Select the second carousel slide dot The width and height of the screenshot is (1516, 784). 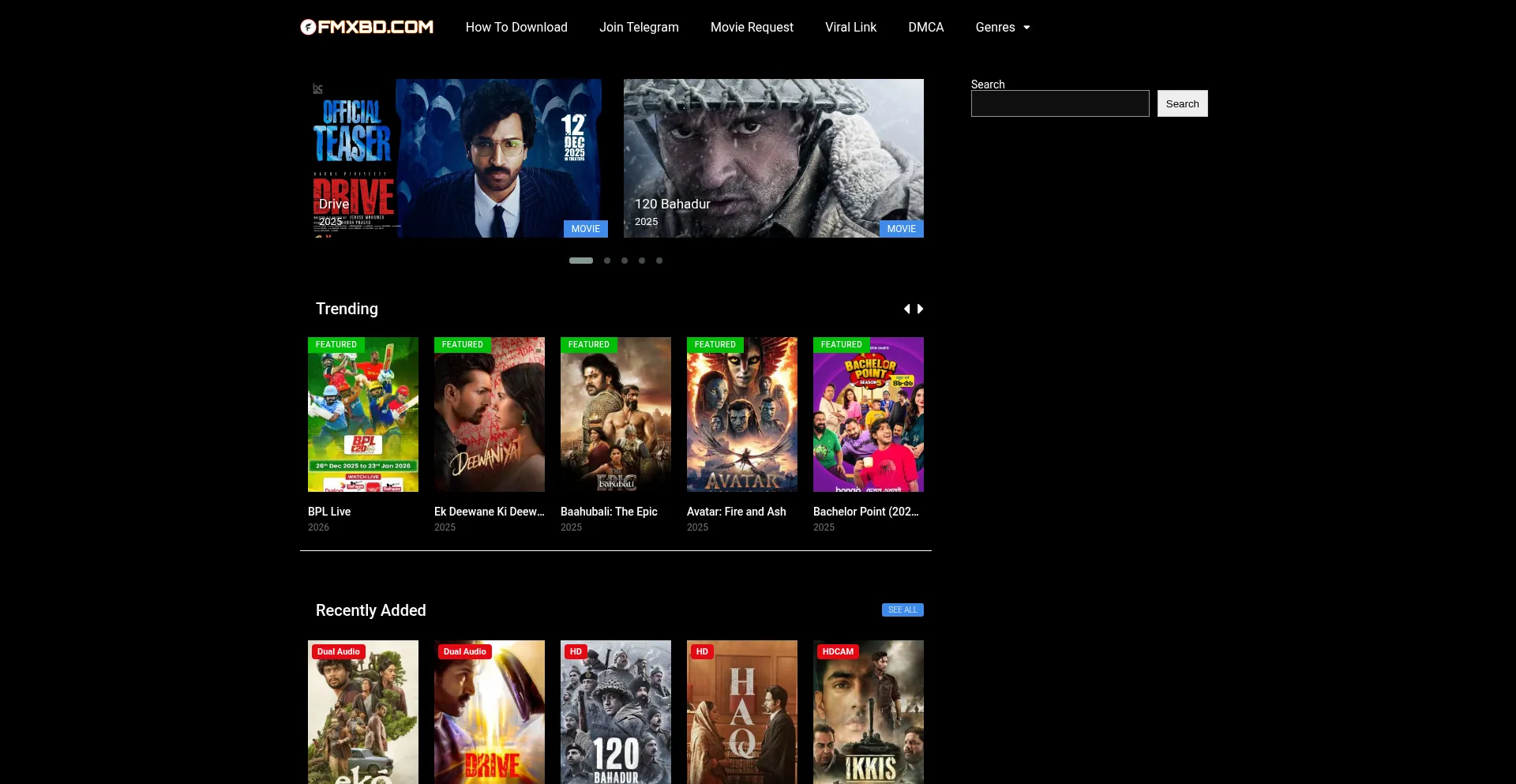[607, 261]
